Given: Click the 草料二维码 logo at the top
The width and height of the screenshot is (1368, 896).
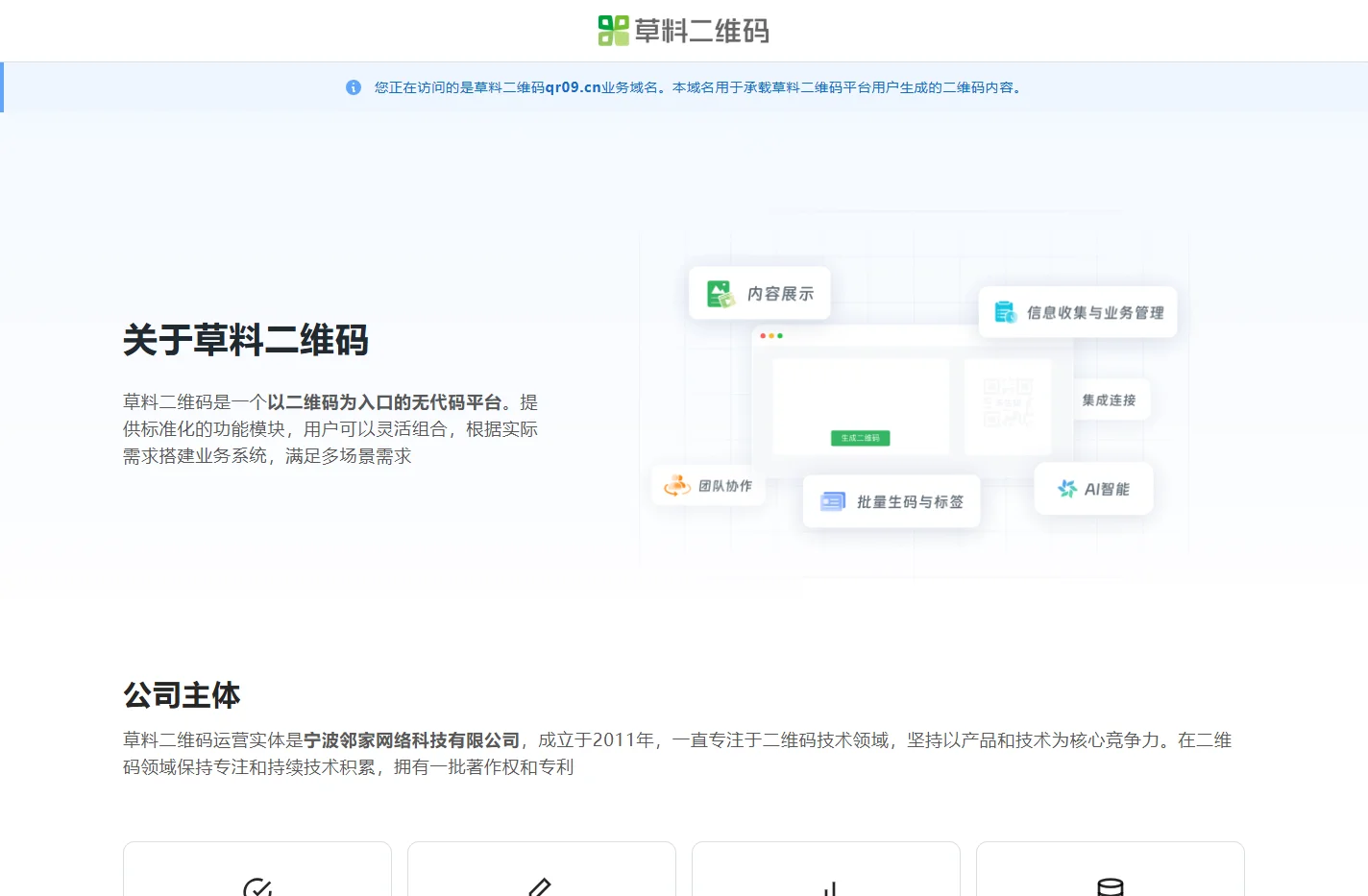Looking at the screenshot, I should click(683, 31).
